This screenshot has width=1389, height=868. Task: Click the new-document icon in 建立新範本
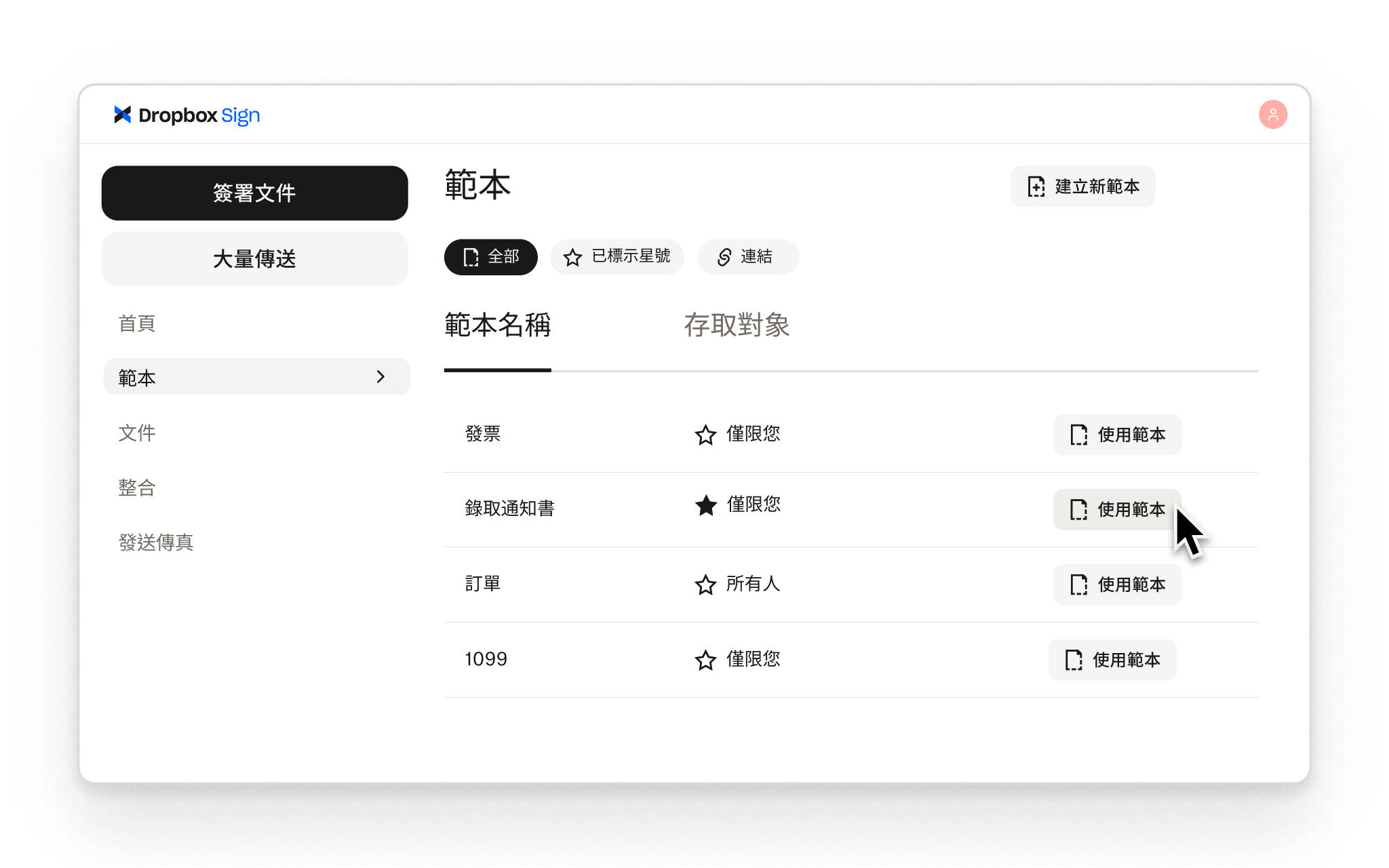1036,186
